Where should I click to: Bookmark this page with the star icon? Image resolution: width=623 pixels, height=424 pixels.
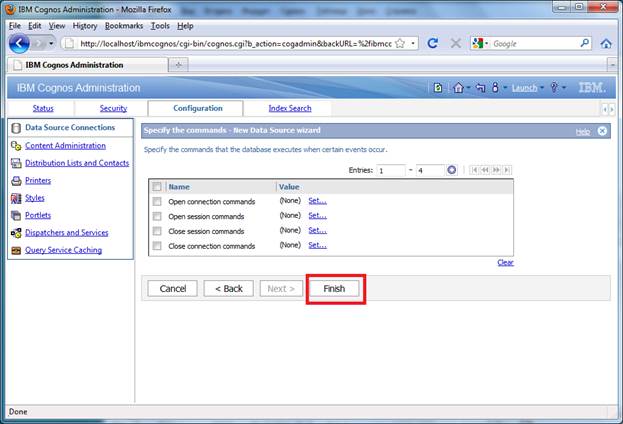(400, 43)
